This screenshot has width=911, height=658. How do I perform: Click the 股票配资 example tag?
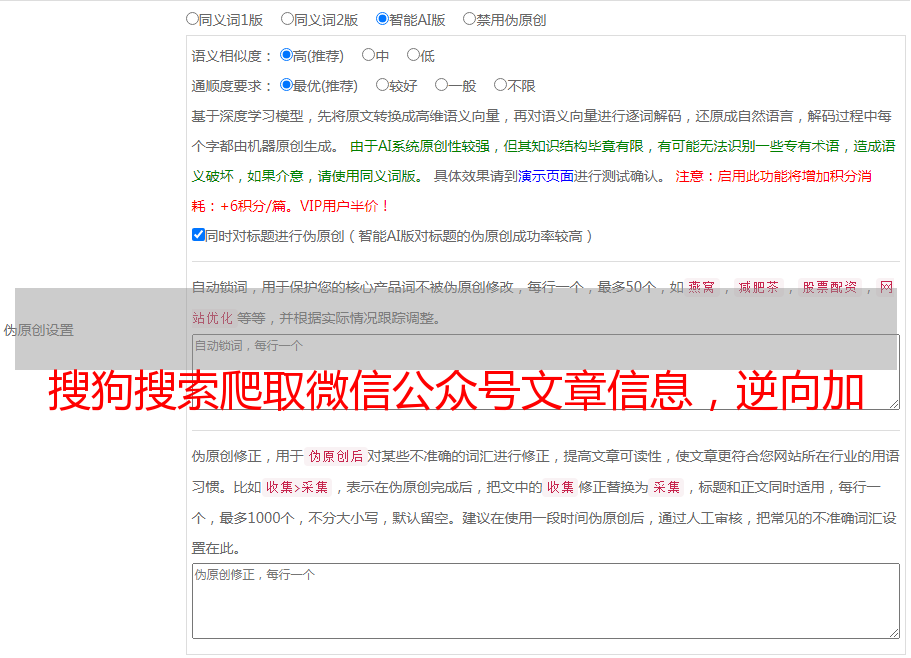pos(830,287)
